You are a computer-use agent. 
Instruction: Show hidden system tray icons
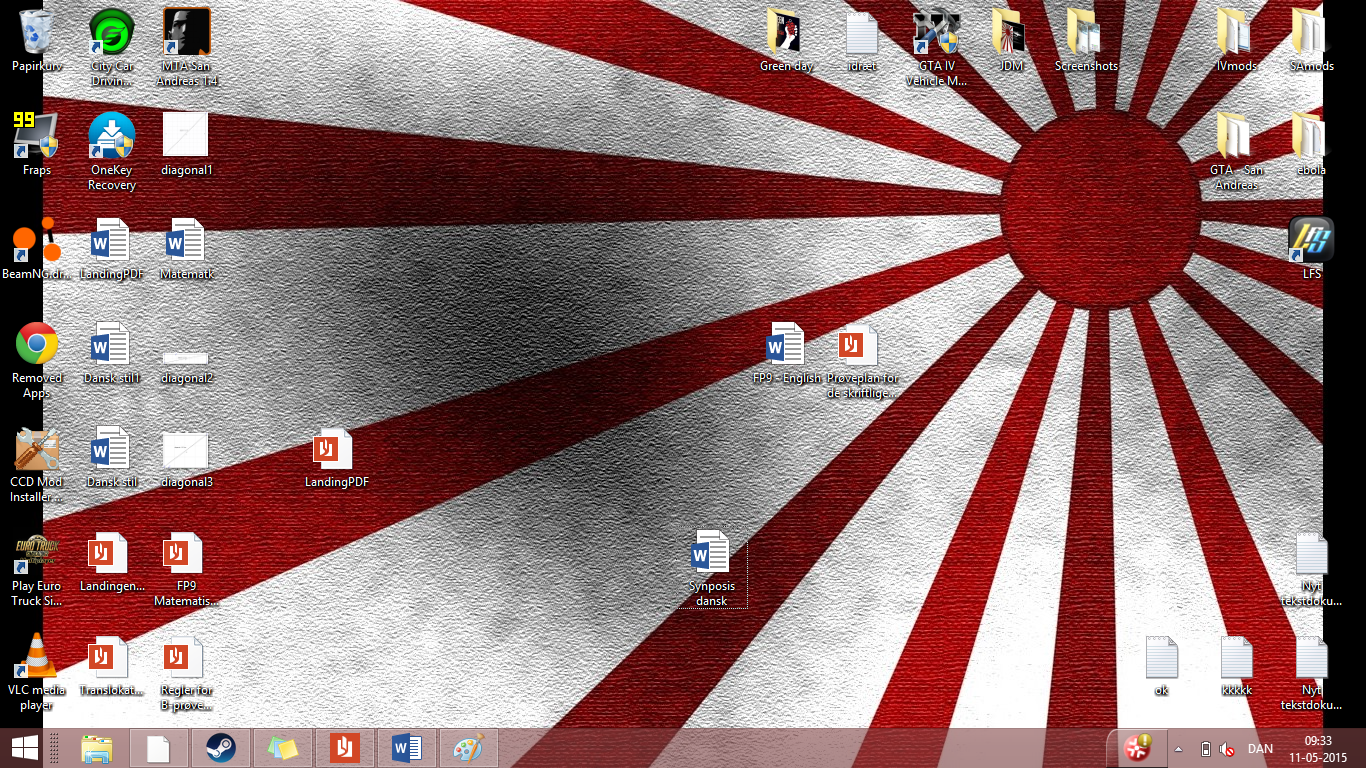coord(1178,749)
